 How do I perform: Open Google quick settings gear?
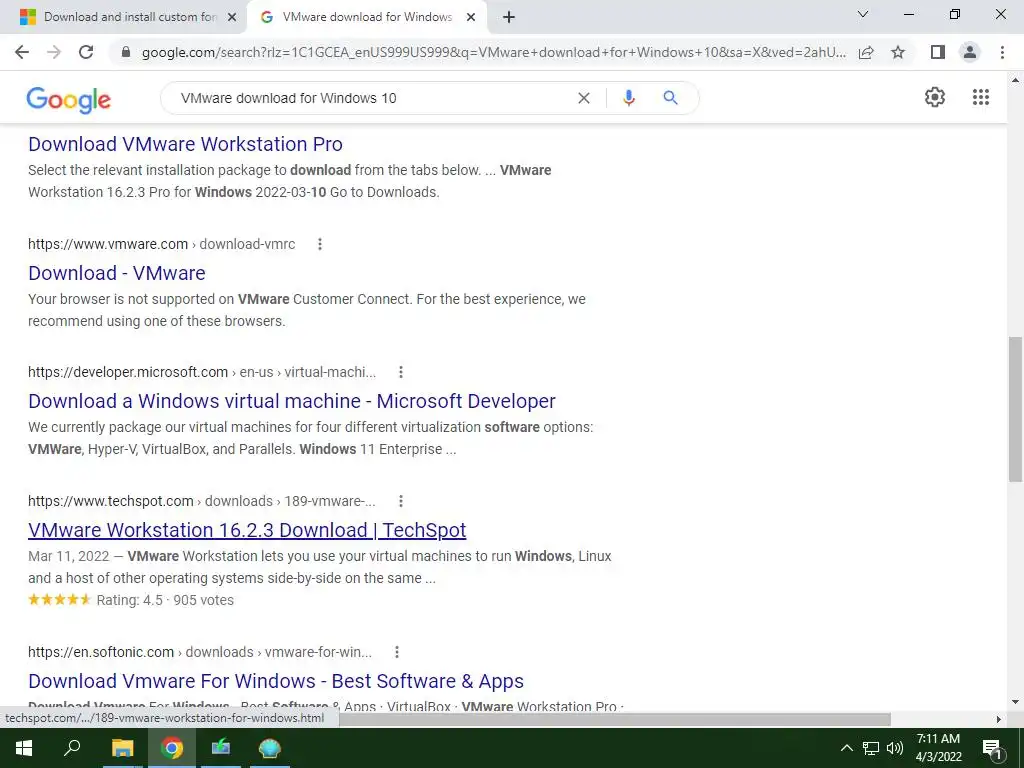point(935,97)
